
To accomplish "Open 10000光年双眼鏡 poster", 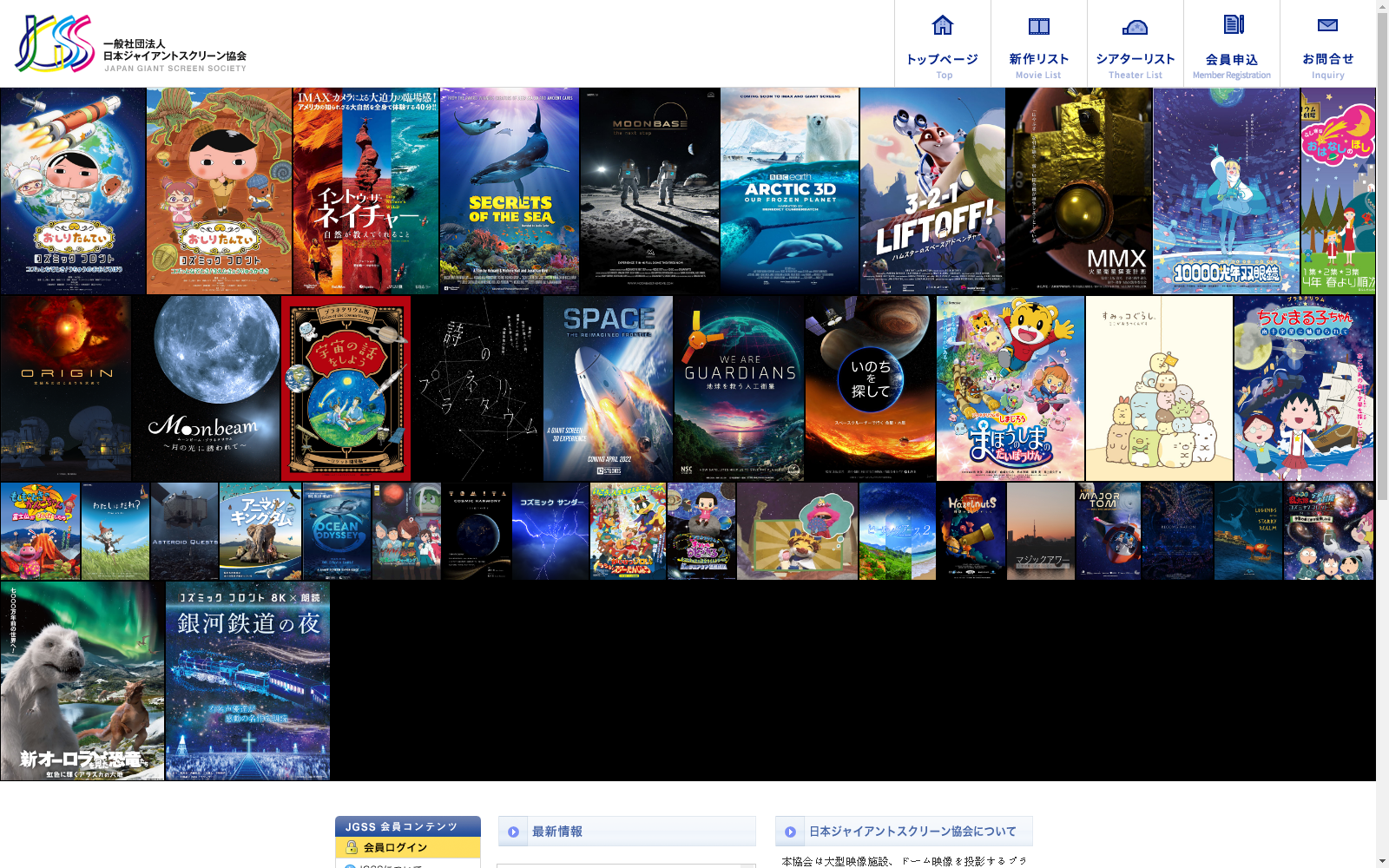I will click(1227, 191).
